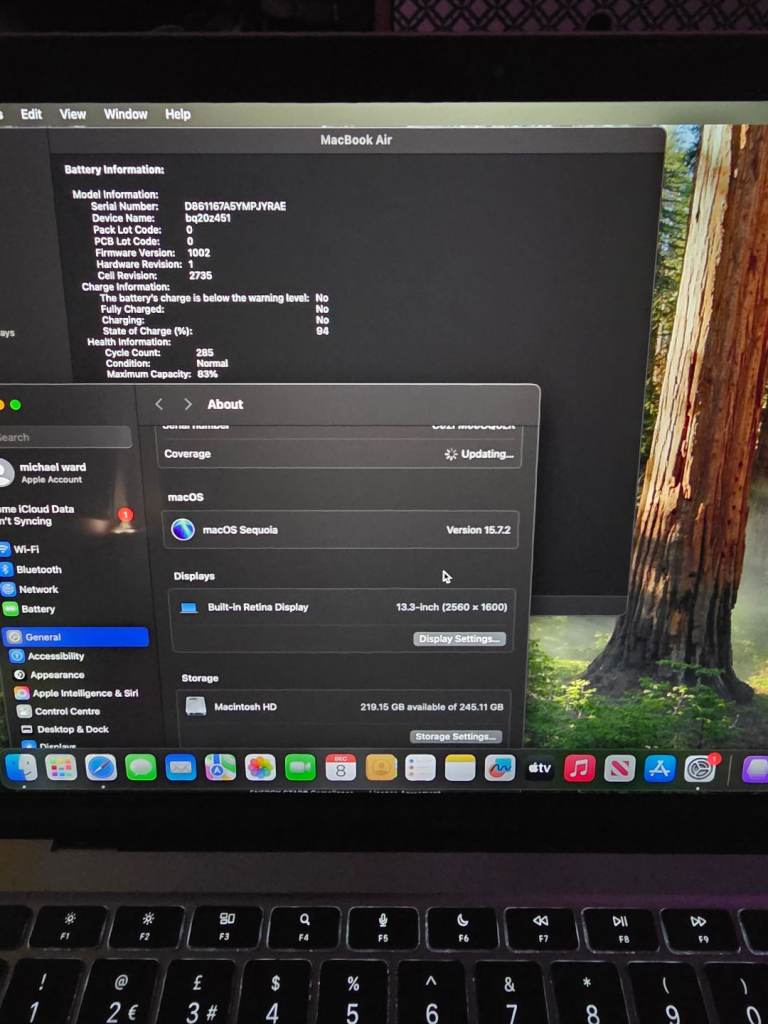Click 'Firmware Version' value 1002
The image size is (768, 1024).
[199, 253]
